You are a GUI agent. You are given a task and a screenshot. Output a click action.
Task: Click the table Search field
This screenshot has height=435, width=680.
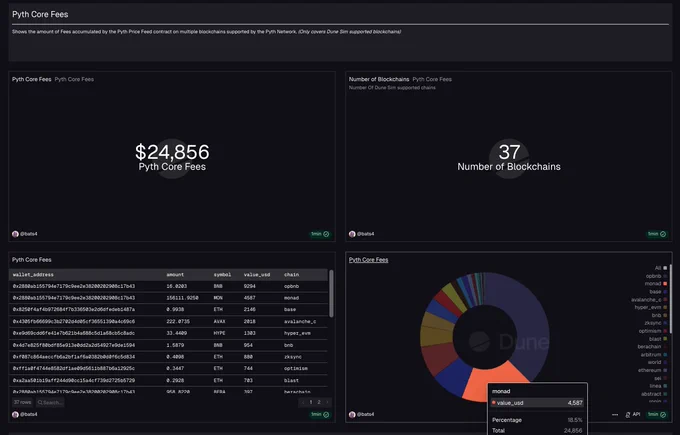[50, 402]
